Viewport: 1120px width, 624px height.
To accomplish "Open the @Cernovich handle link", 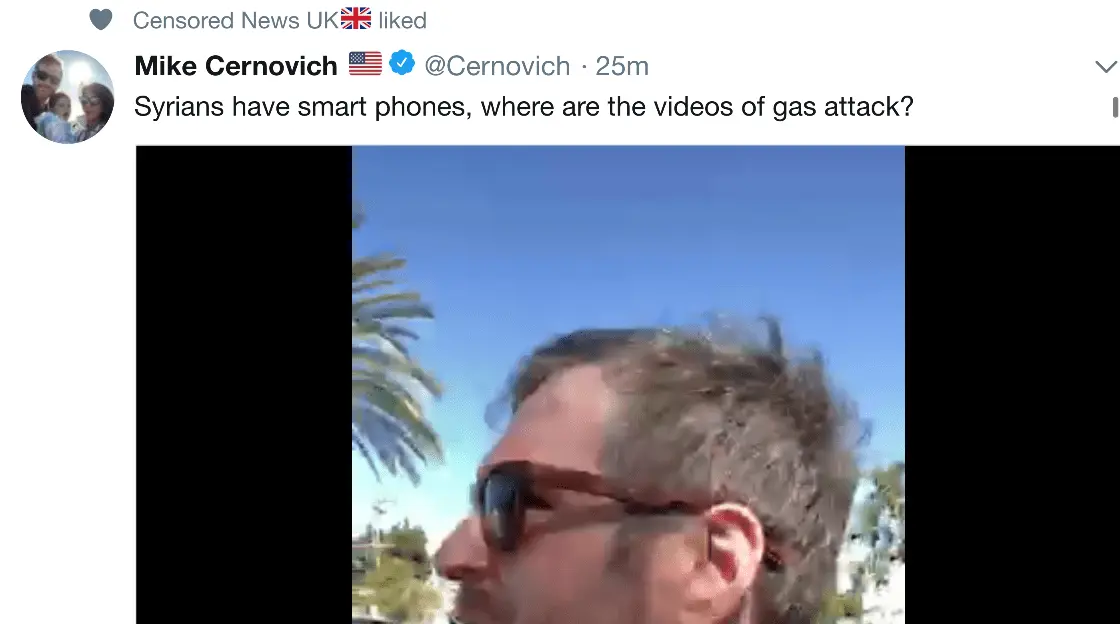I will pyautogui.click(x=497, y=66).
